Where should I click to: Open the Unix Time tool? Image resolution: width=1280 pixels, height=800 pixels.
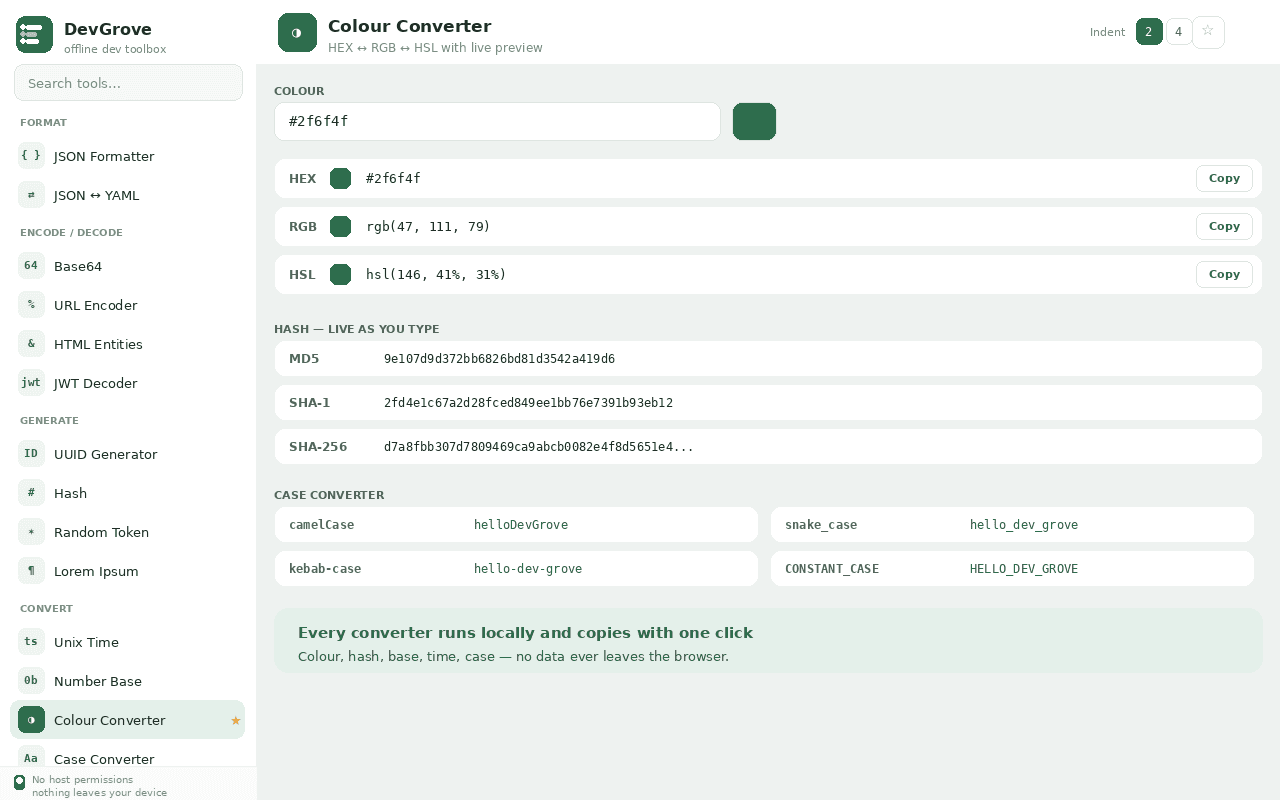click(x=127, y=642)
